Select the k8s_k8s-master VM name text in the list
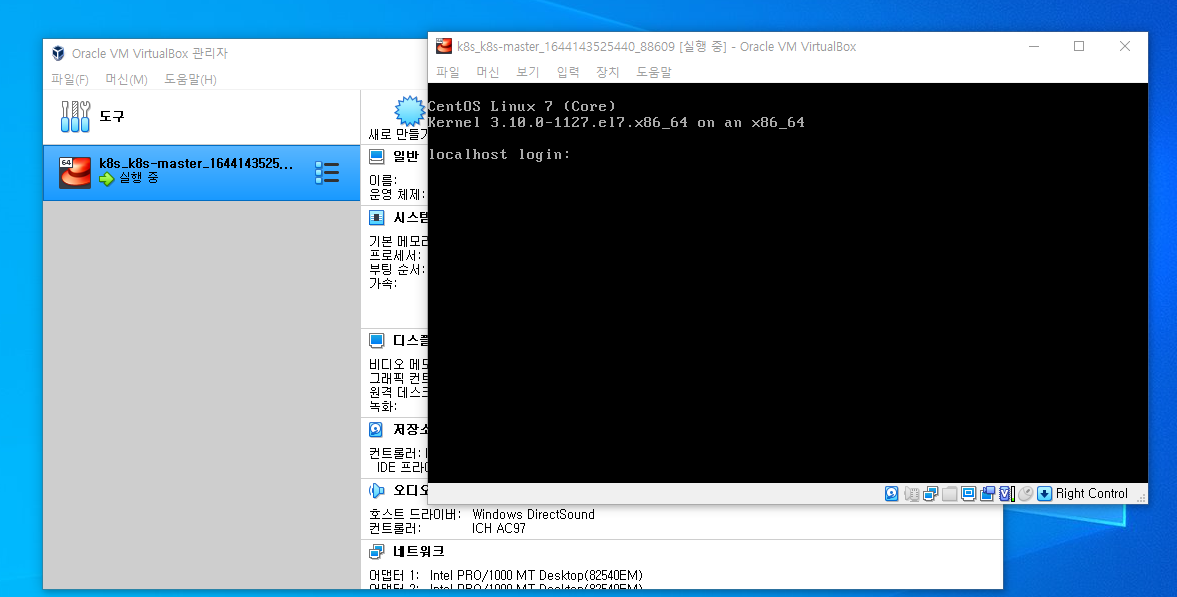1177x597 pixels. coord(196,164)
